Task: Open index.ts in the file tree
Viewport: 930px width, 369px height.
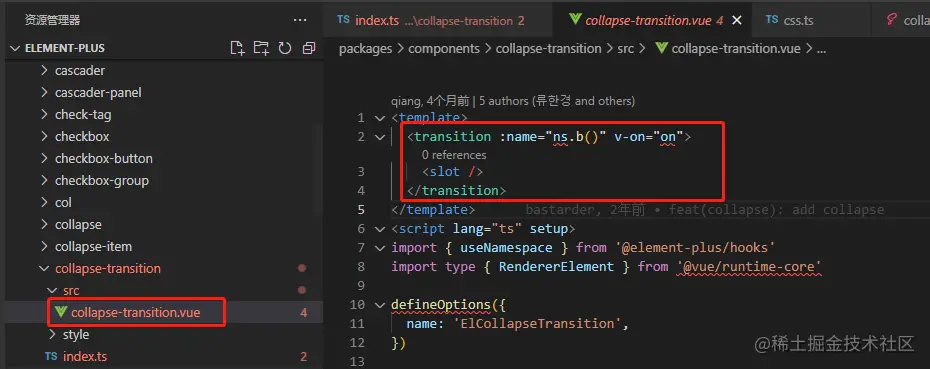Action: (85, 357)
